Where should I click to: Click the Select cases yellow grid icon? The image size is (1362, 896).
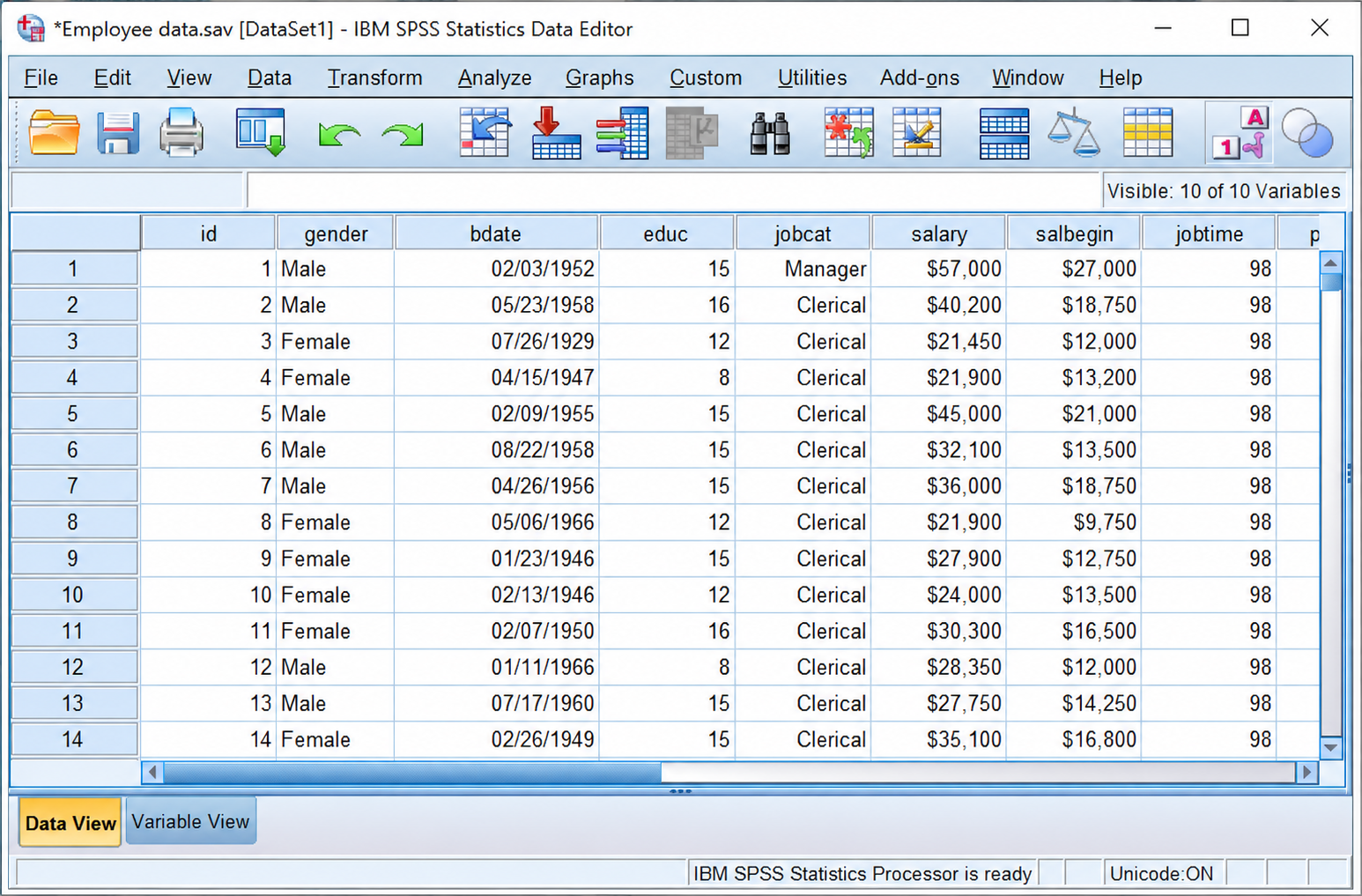pos(1148,133)
